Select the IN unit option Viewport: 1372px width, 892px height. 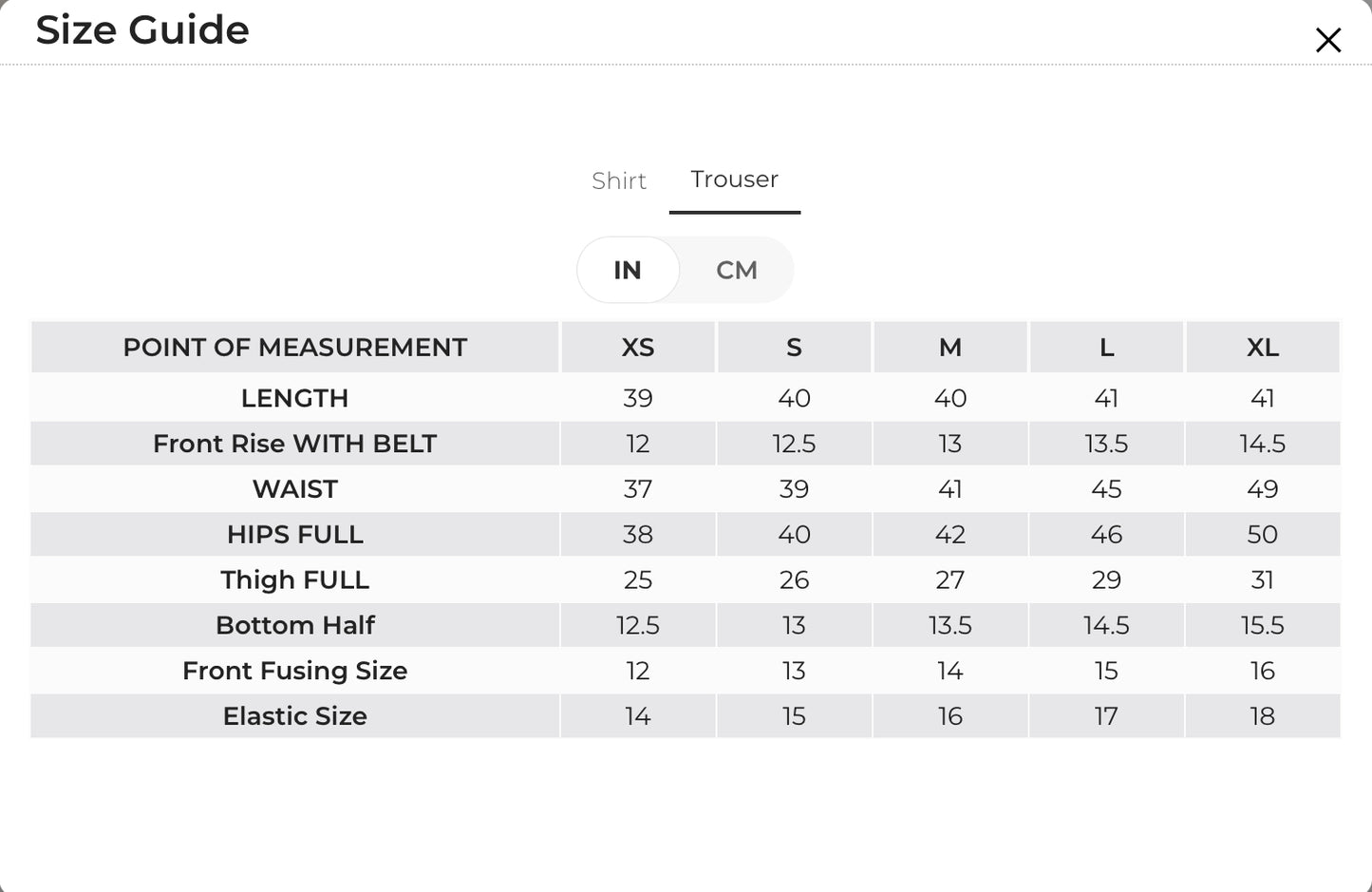[628, 271]
